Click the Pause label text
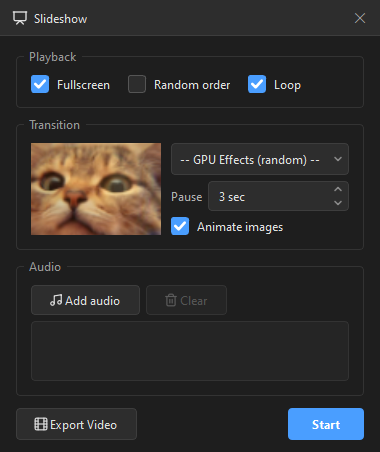Image resolution: width=380 pixels, height=452 pixels. [x=187, y=197]
